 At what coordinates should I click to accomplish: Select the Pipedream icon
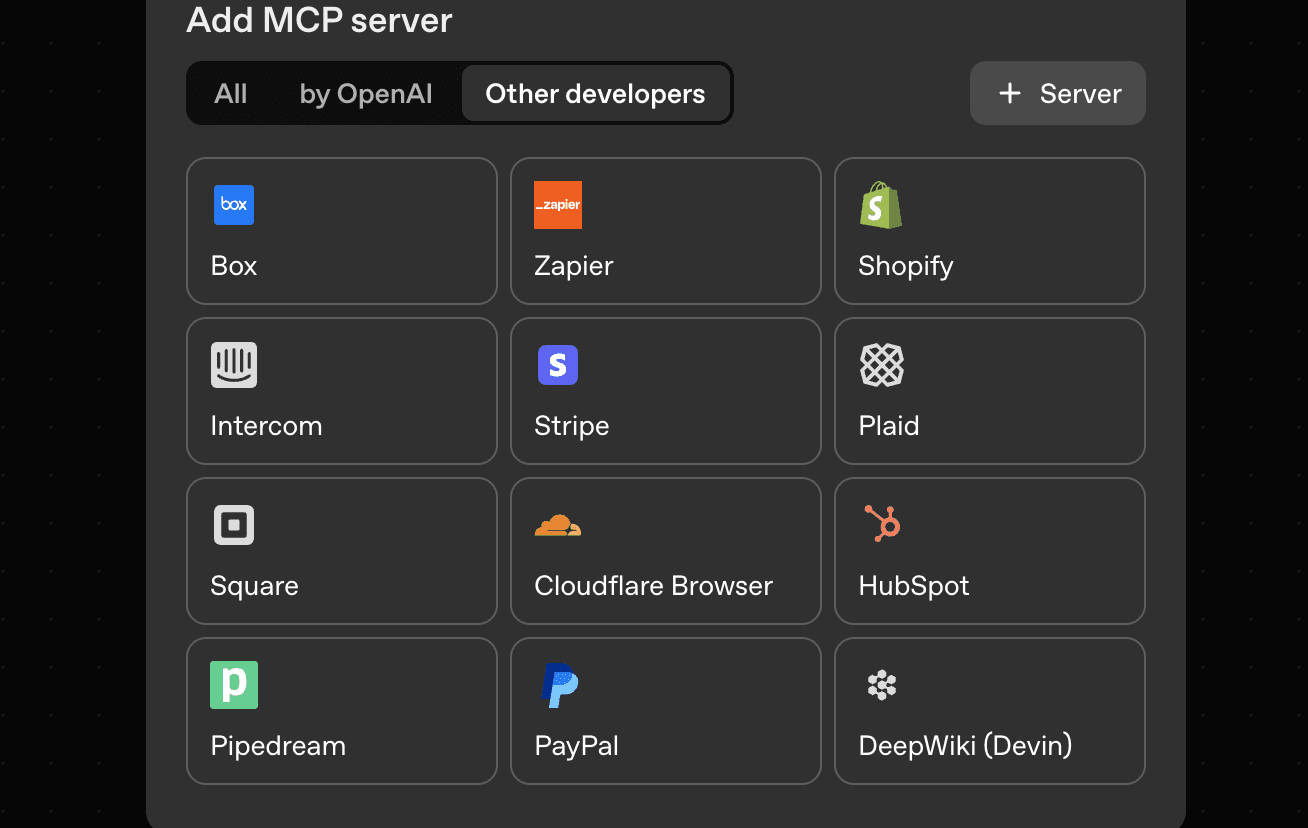tap(233, 685)
